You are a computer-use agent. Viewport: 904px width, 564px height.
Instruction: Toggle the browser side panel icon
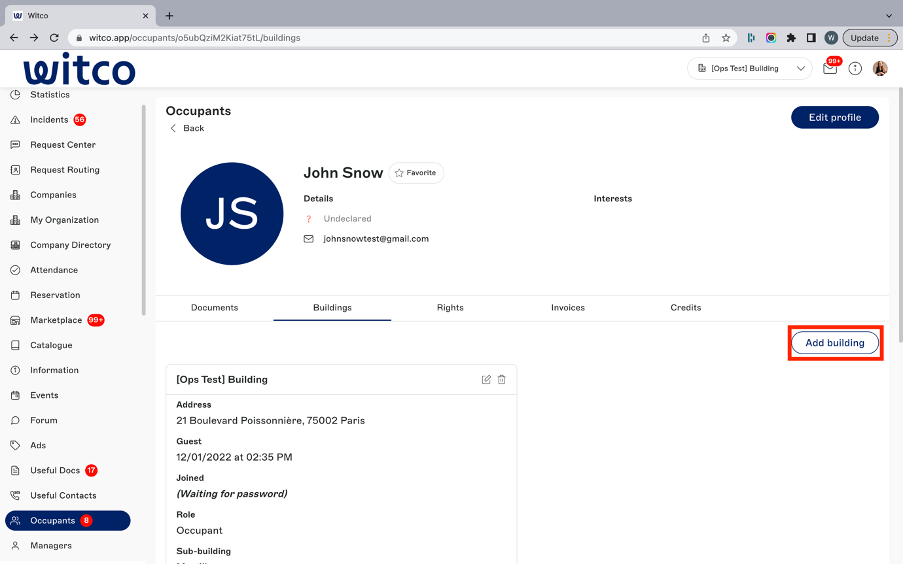(x=811, y=38)
